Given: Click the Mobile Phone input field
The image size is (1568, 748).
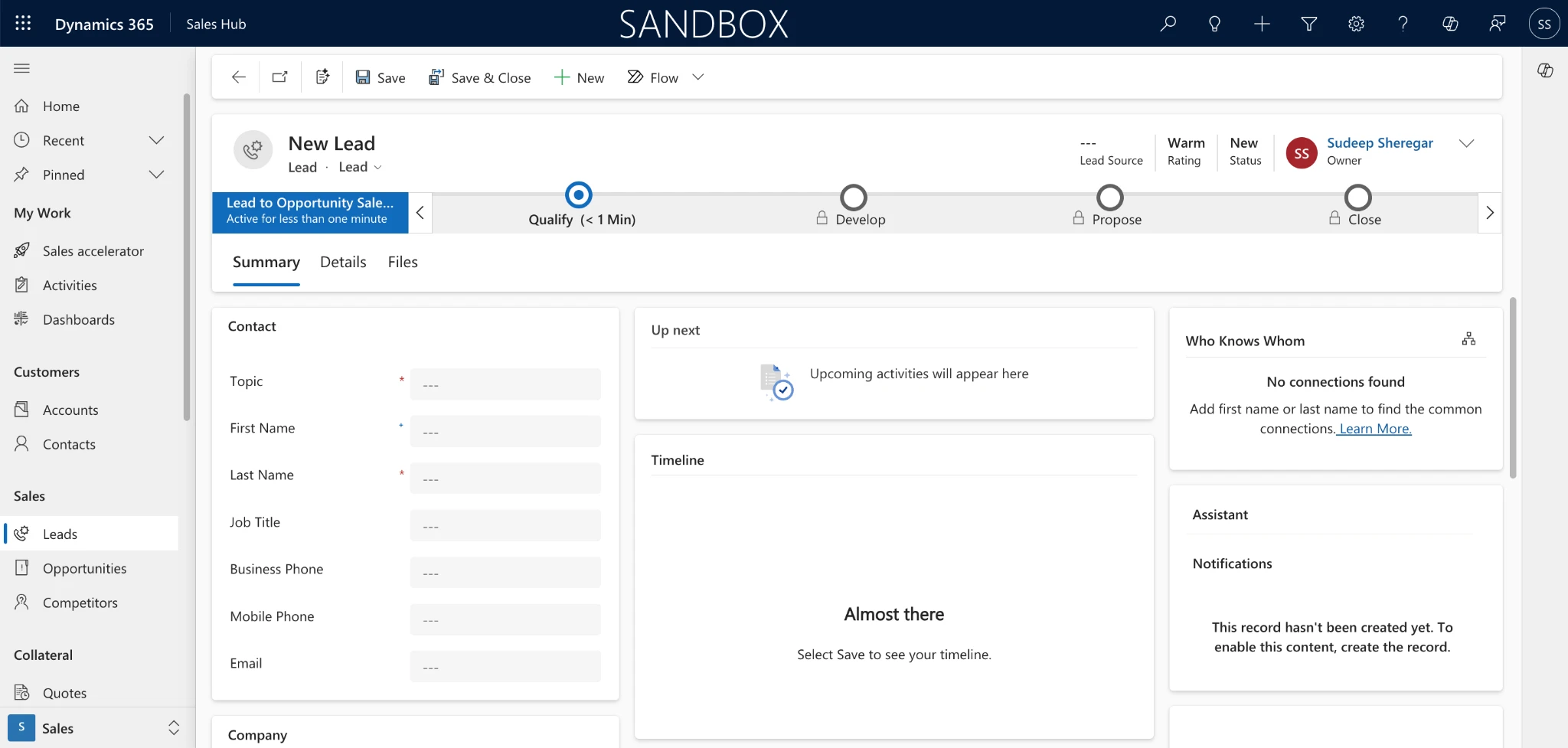Looking at the screenshot, I should click(x=505, y=619).
